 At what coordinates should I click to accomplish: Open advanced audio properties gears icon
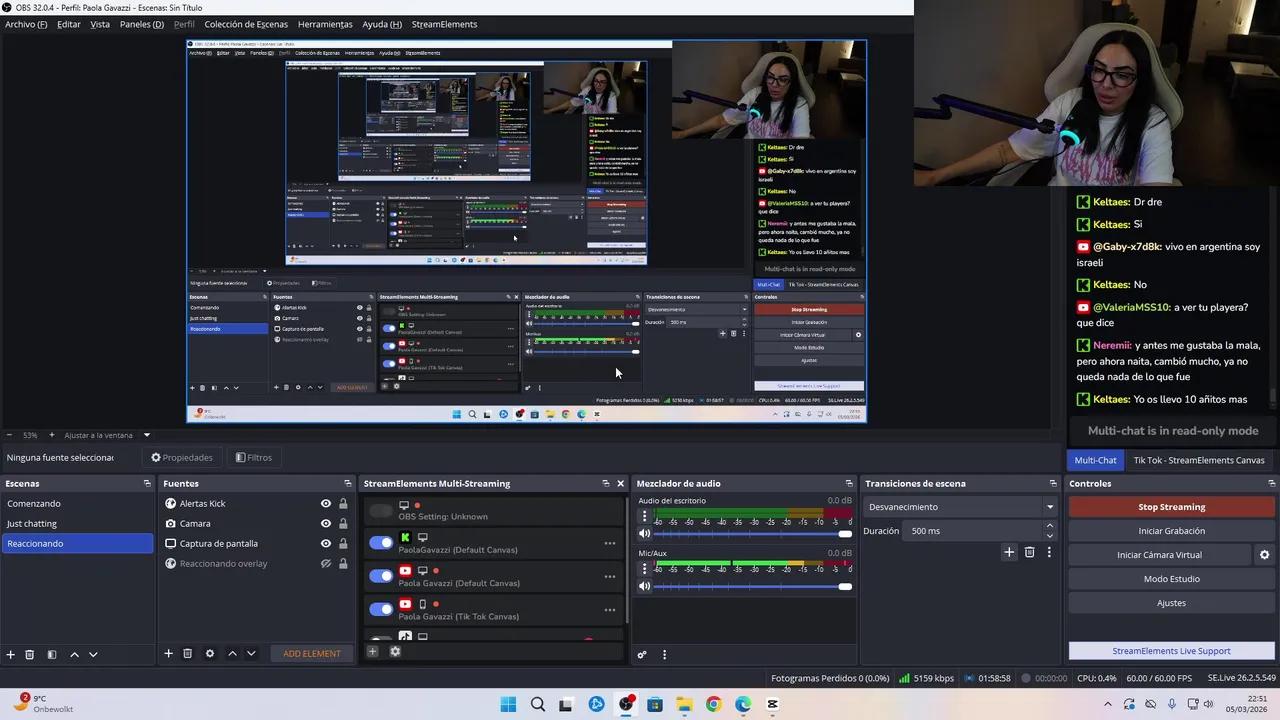click(642, 655)
